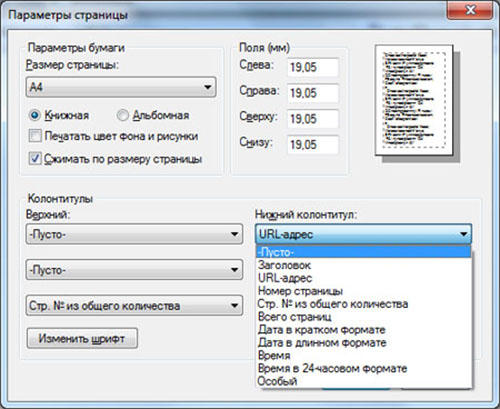
Task: Close the Параметры страницы dialog
Action: pyautogui.click(x=470, y=11)
